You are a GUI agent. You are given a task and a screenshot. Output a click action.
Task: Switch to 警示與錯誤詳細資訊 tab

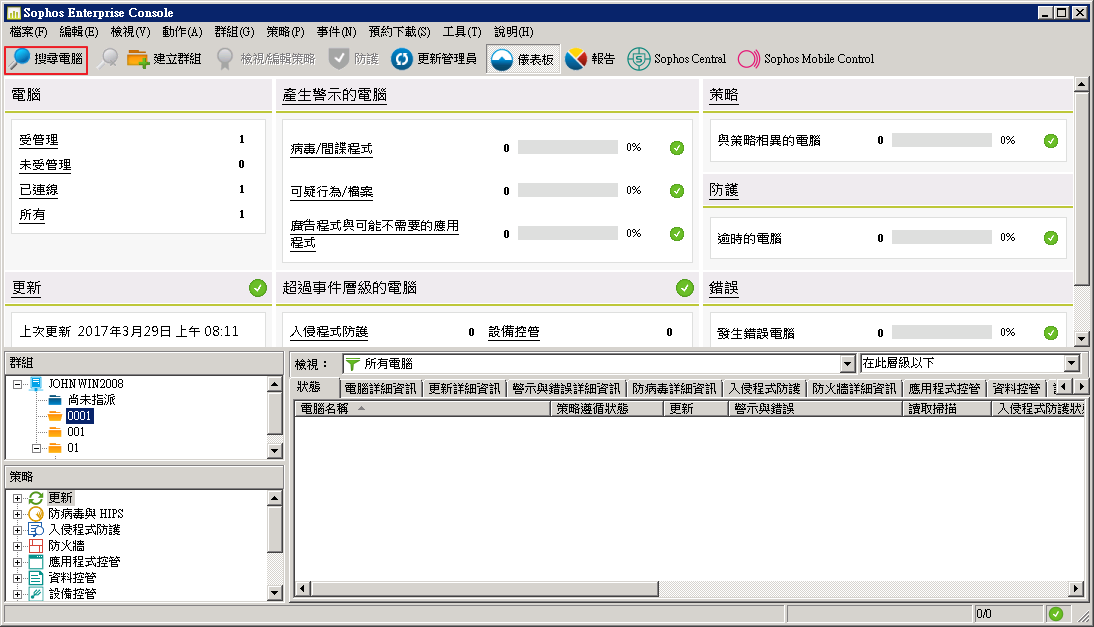pos(566,388)
